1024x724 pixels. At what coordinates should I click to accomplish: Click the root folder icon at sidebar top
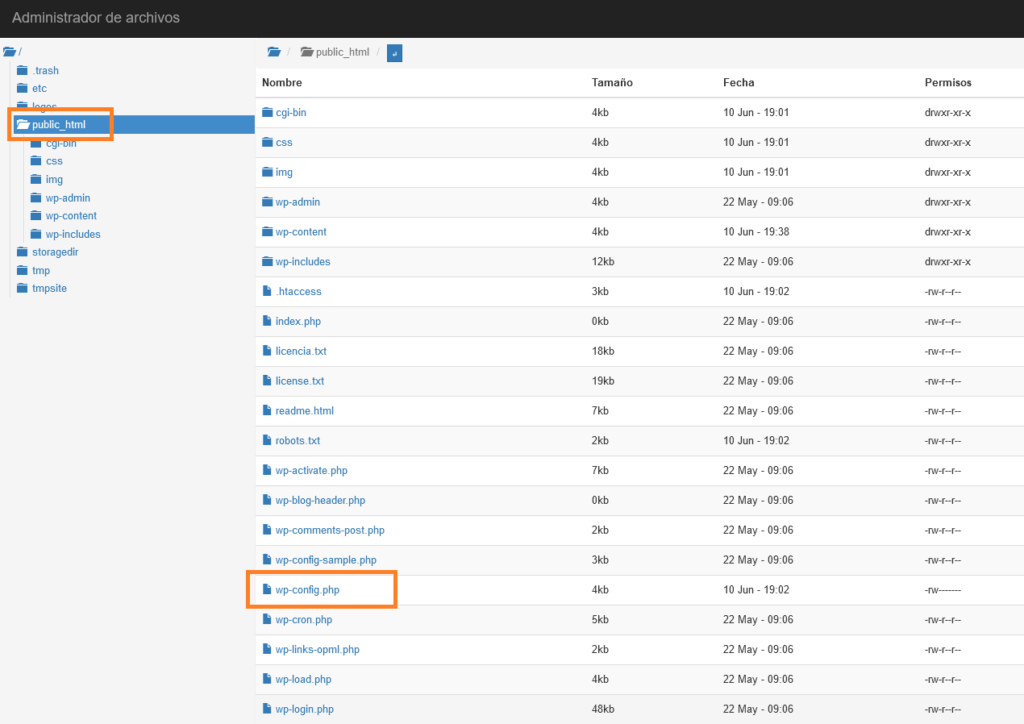point(11,51)
